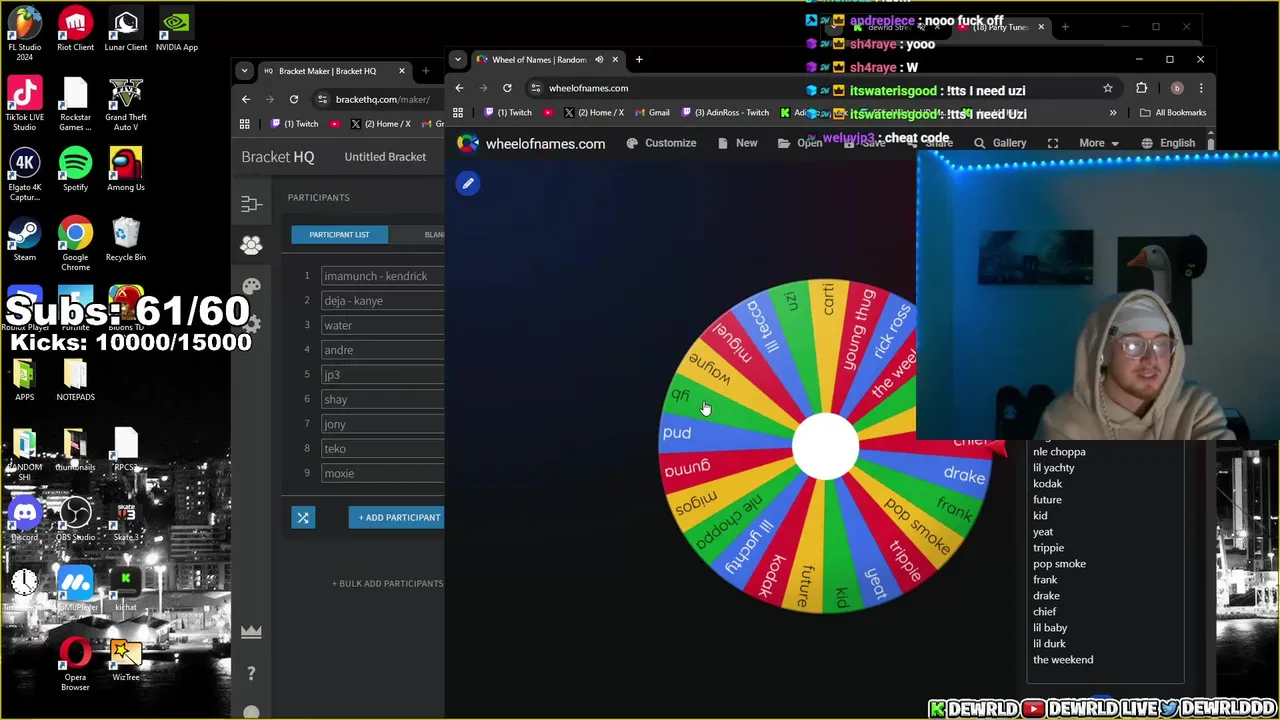1280x720 pixels.
Task: Open the theme palette icon in Bracket HQ sidebar
Action: 251,286
